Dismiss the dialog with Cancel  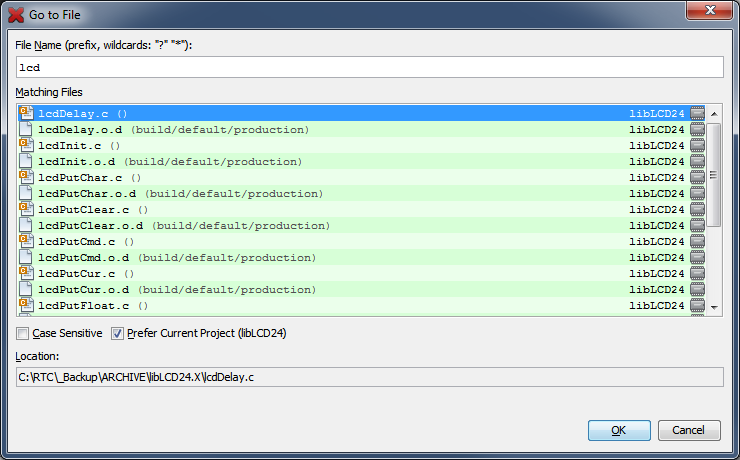[x=689, y=430]
